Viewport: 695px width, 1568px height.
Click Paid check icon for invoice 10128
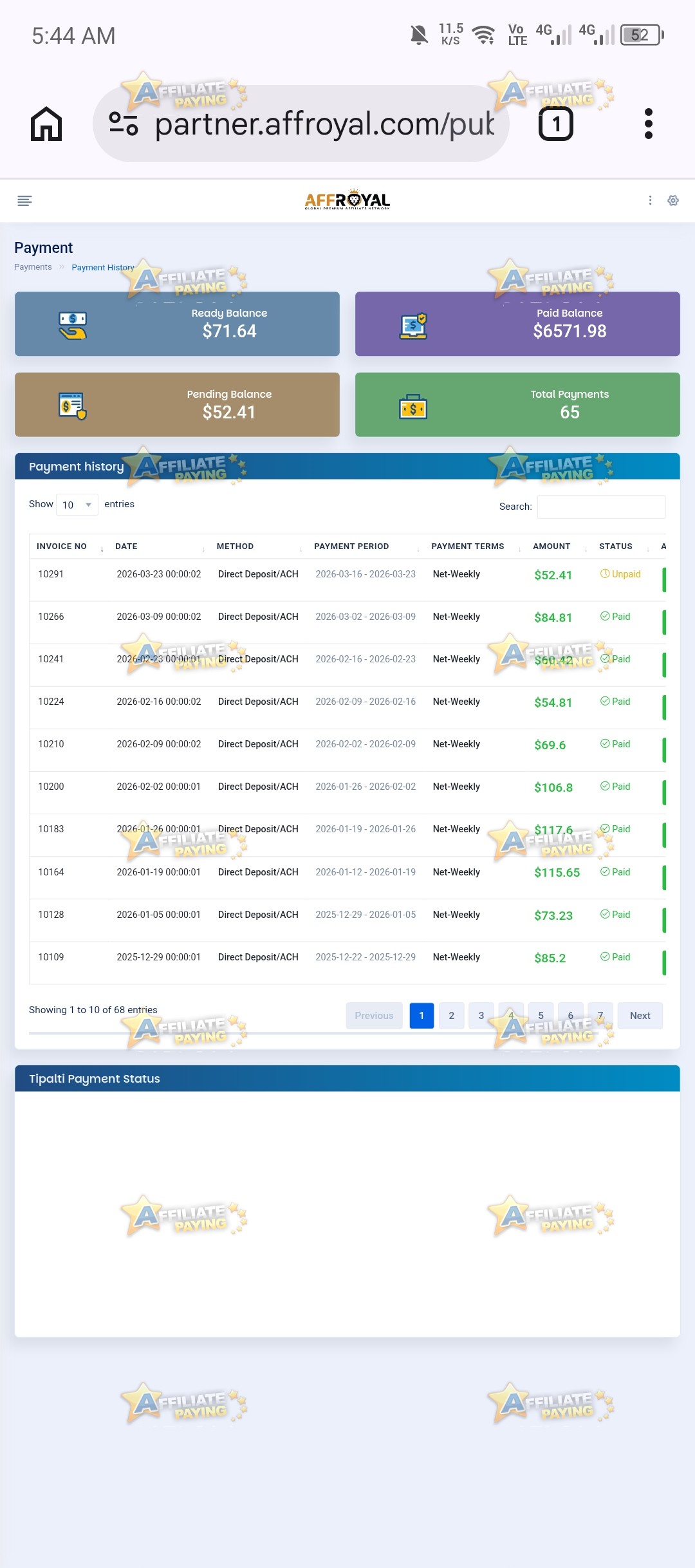pyautogui.click(x=605, y=914)
